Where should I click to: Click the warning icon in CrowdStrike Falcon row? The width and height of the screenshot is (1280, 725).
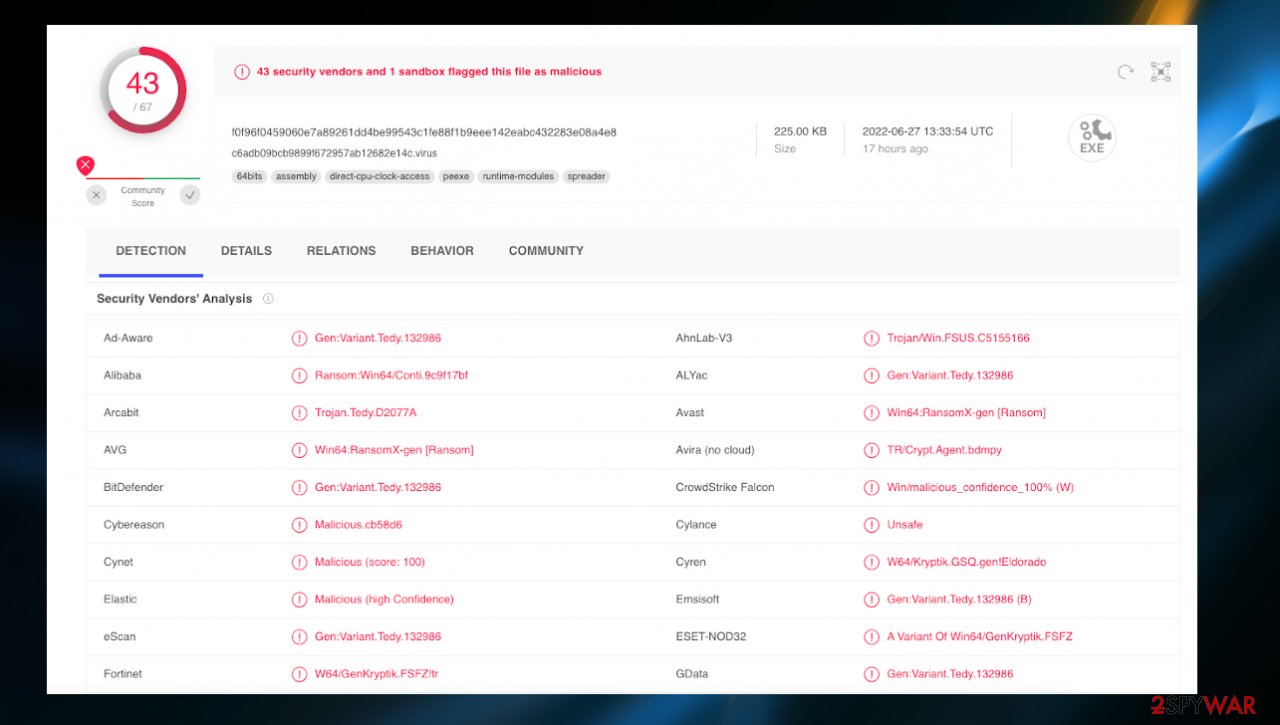[x=872, y=488]
